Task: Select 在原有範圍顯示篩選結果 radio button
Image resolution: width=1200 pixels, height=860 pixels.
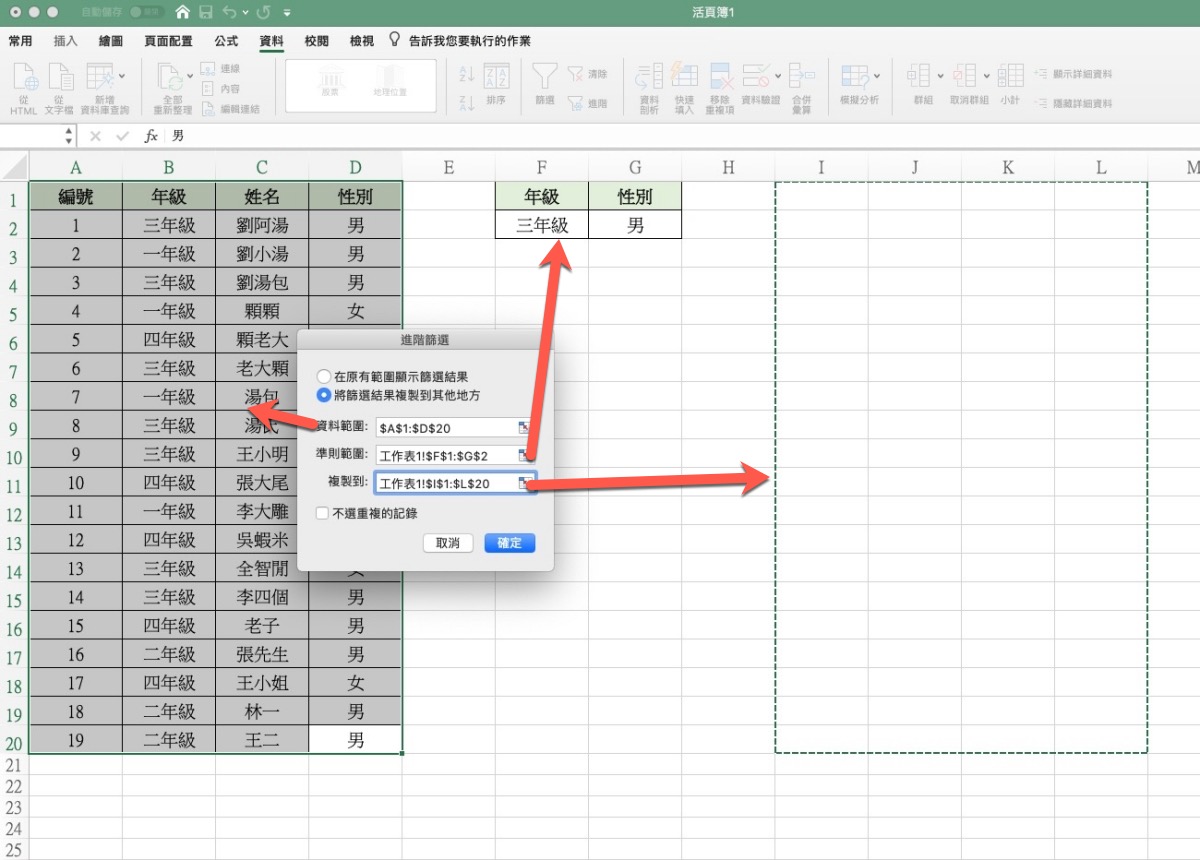Action: tap(324, 377)
